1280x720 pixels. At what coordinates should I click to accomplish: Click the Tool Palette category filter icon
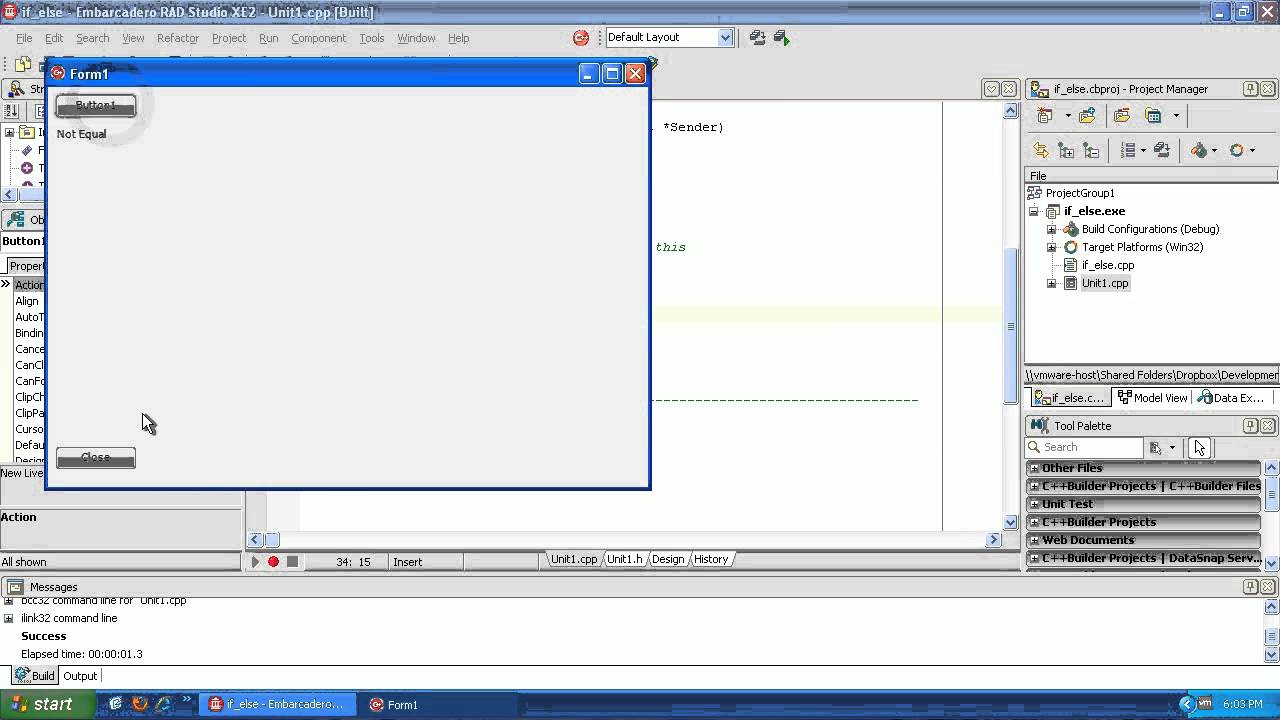pyautogui.click(x=1156, y=447)
